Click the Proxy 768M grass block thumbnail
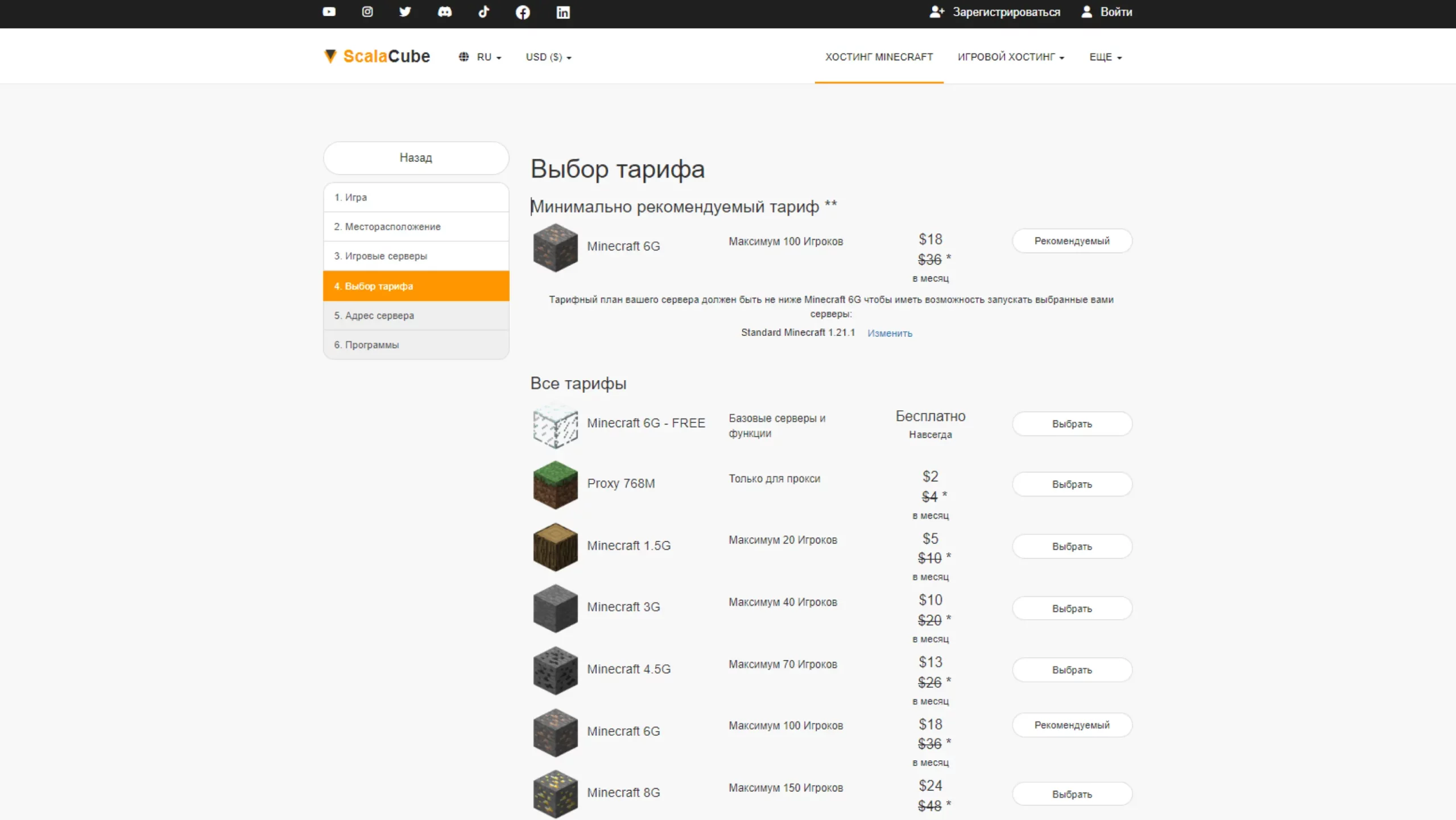The height and width of the screenshot is (820, 1456). click(555, 484)
